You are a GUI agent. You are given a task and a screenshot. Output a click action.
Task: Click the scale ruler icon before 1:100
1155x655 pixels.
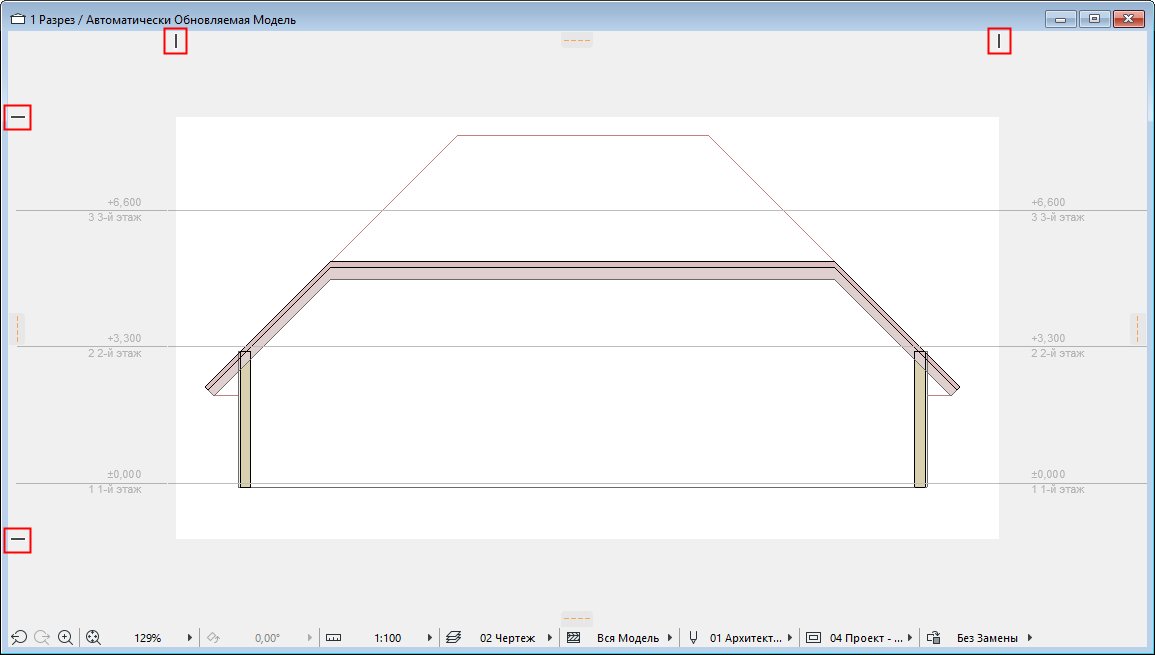[x=334, y=637]
